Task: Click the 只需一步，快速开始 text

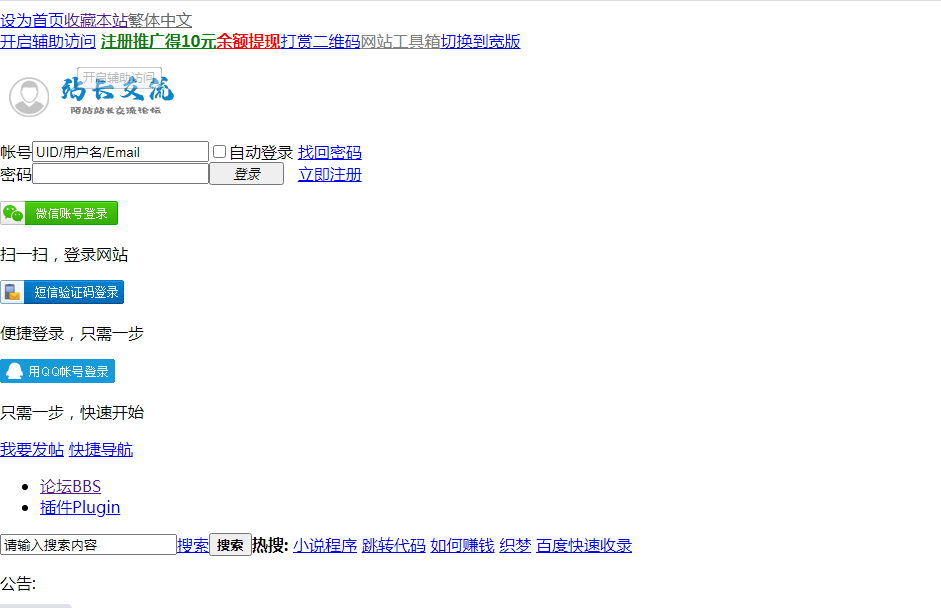Action: click(x=72, y=413)
